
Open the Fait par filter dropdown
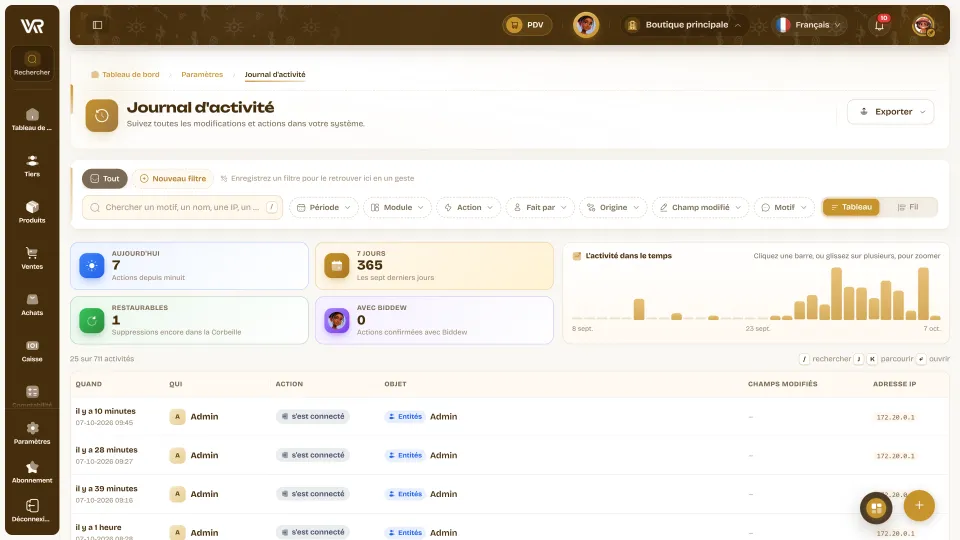[x=540, y=208]
